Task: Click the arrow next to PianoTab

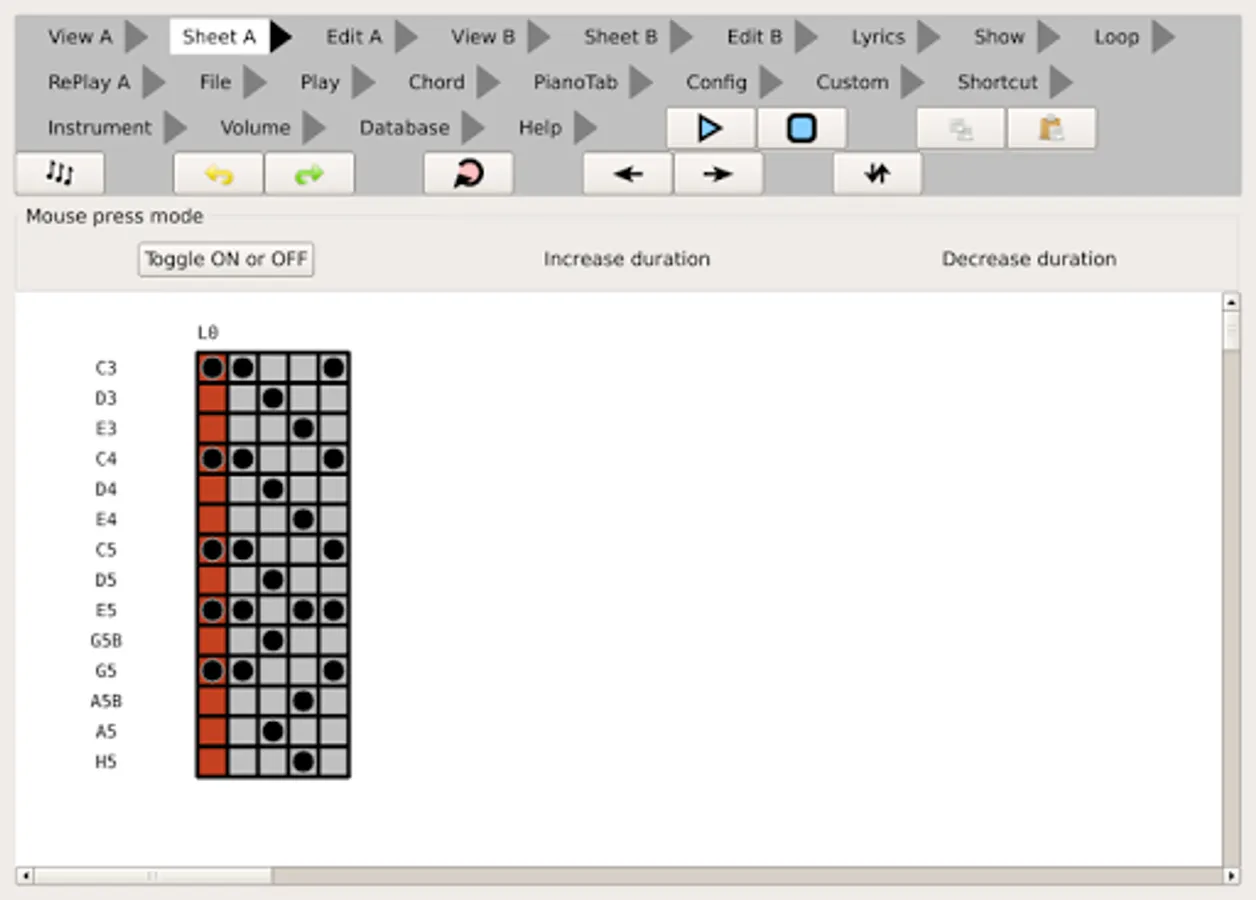Action: coord(641,82)
